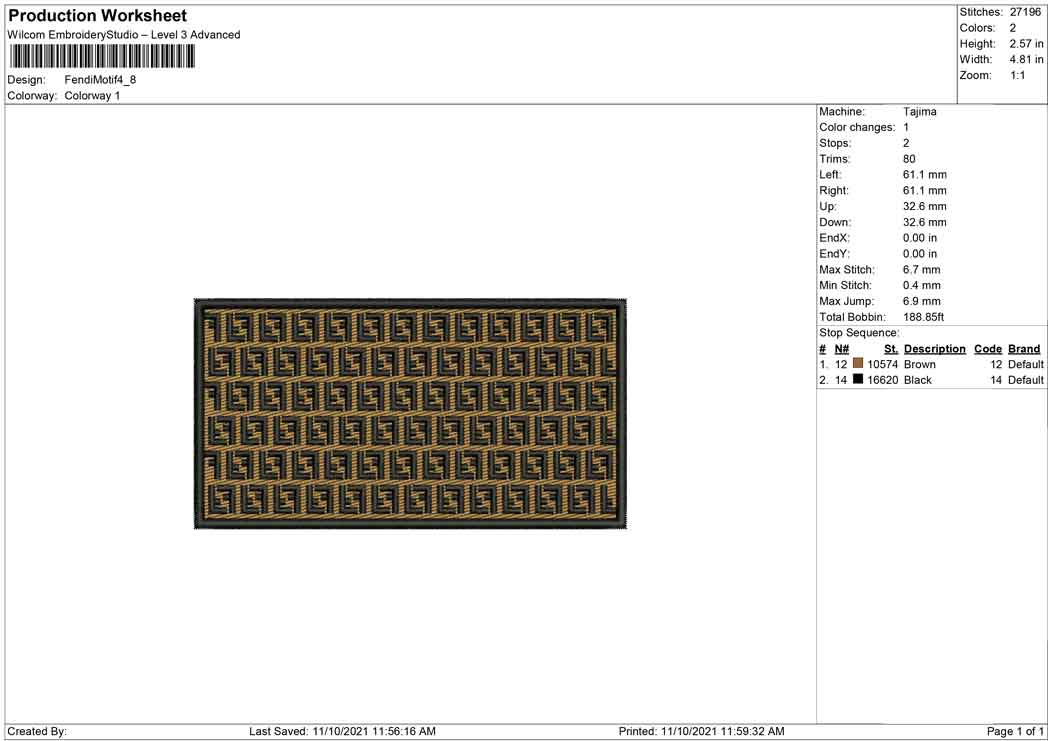Image resolution: width=1052 pixels, height=741 pixels.
Task: Click the Total Bobbin value 188.85ft
Action: click(923, 317)
